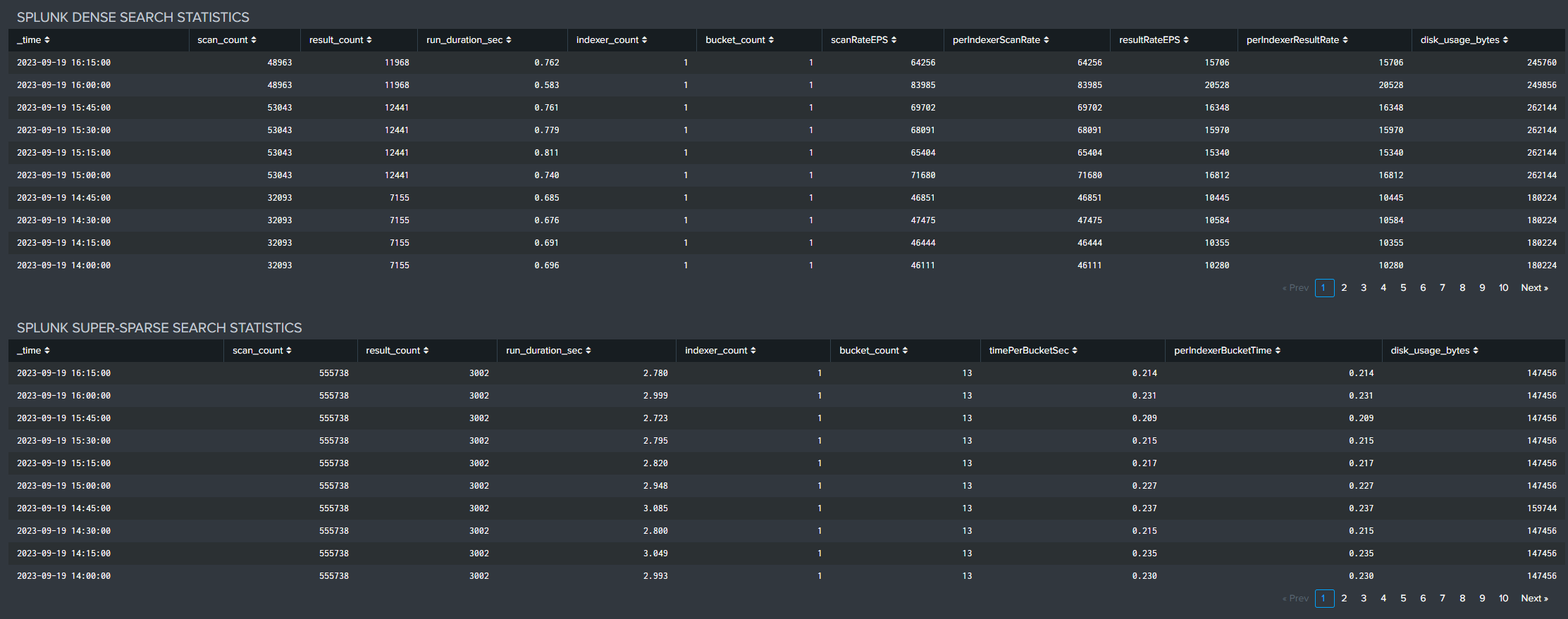
Task: Click disk usage value 249856
Action: coord(1542,85)
